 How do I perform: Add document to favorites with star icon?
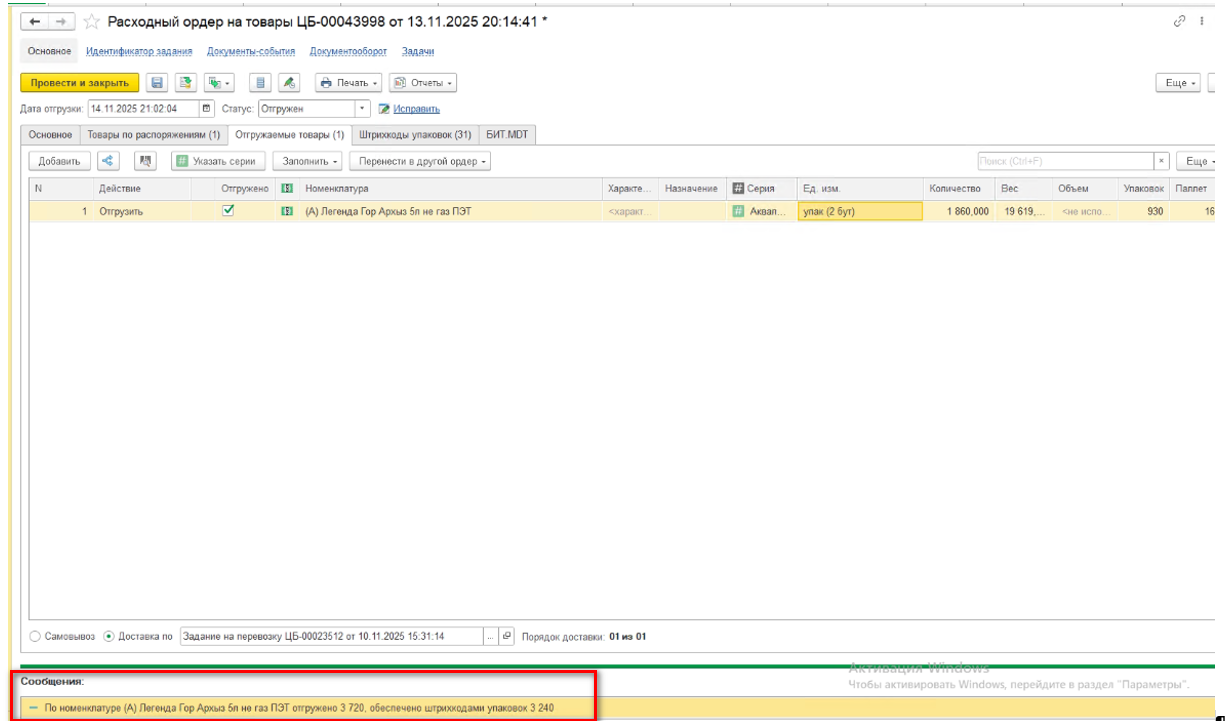[x=92, y=22]
